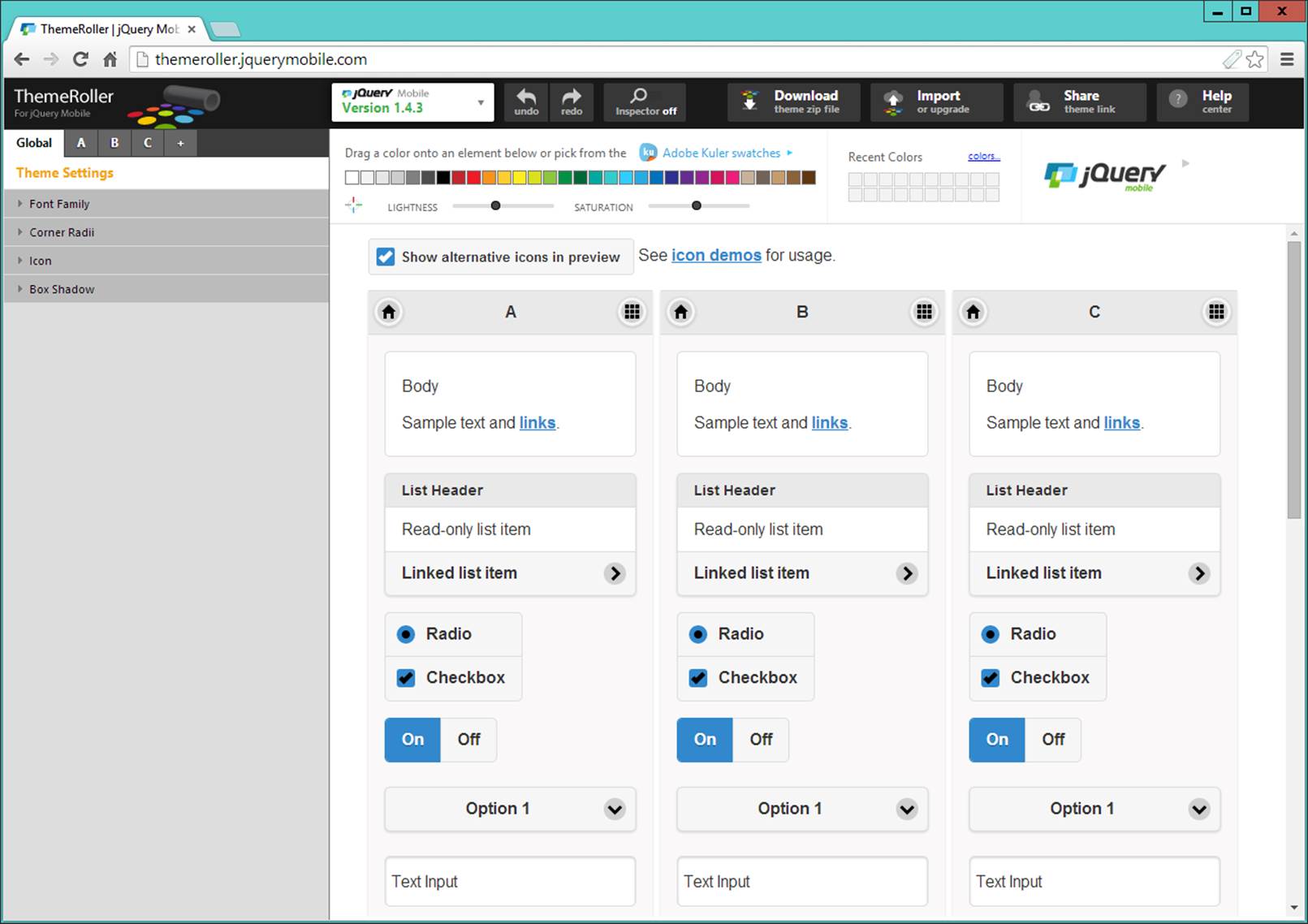Image resolution: width=1308 pixels, height=924 pixels.
Task: Click arrow icon on swatch C Linked list item
Action: [1199, 573]
